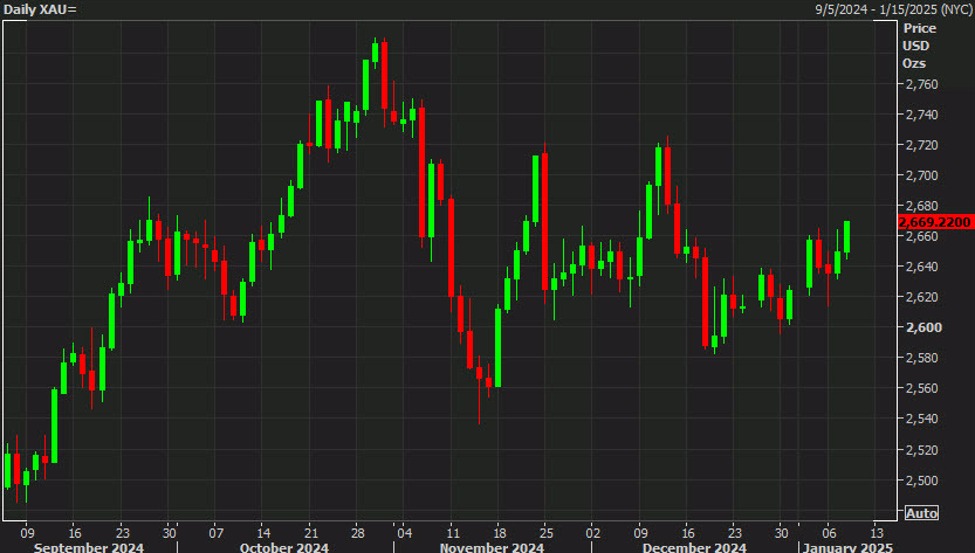Click the date tick labeled 04
Viewport: 975px width, 553px height.
[x=403, y=532]
